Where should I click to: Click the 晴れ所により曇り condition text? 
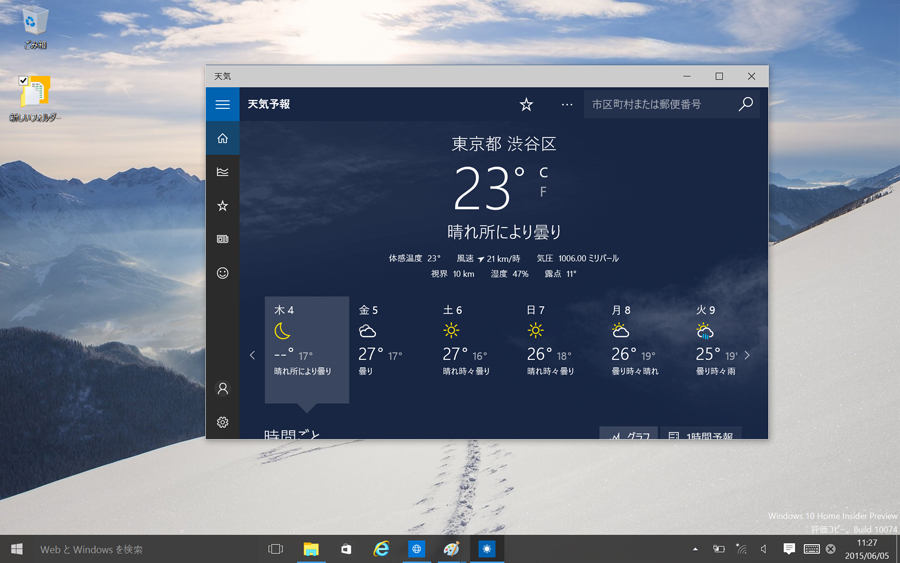504,232
